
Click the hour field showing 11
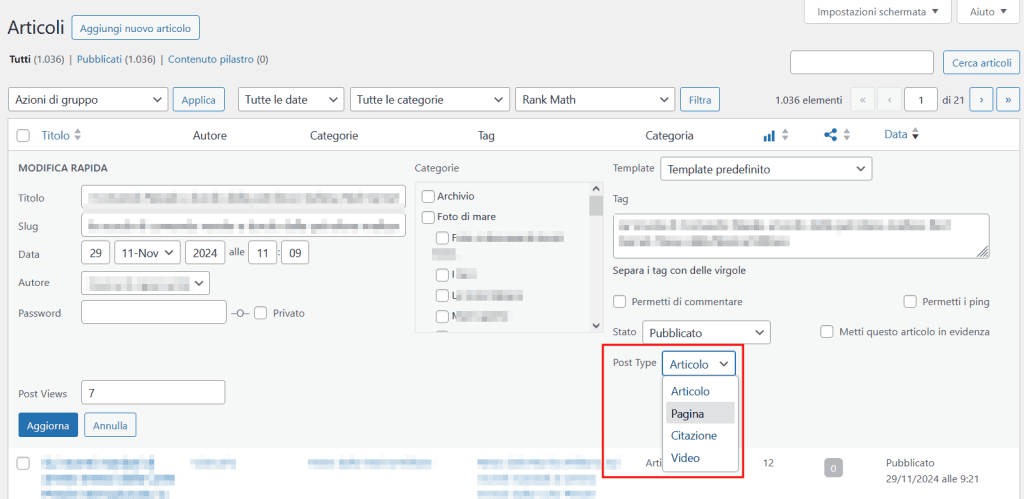click(x=263, y=253)
